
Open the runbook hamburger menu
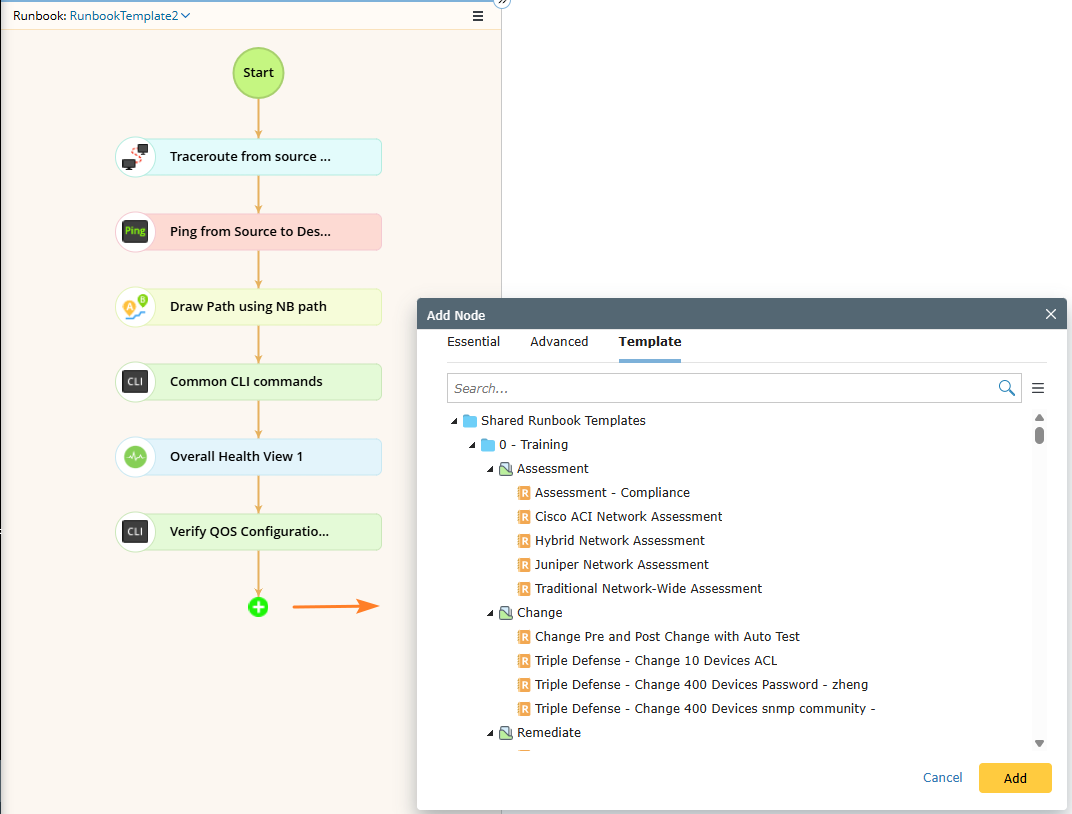tap(478, 16)
